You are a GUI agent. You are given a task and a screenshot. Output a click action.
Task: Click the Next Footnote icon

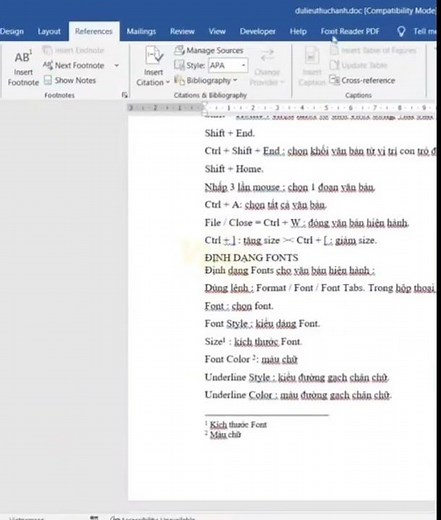pos(48,65)
